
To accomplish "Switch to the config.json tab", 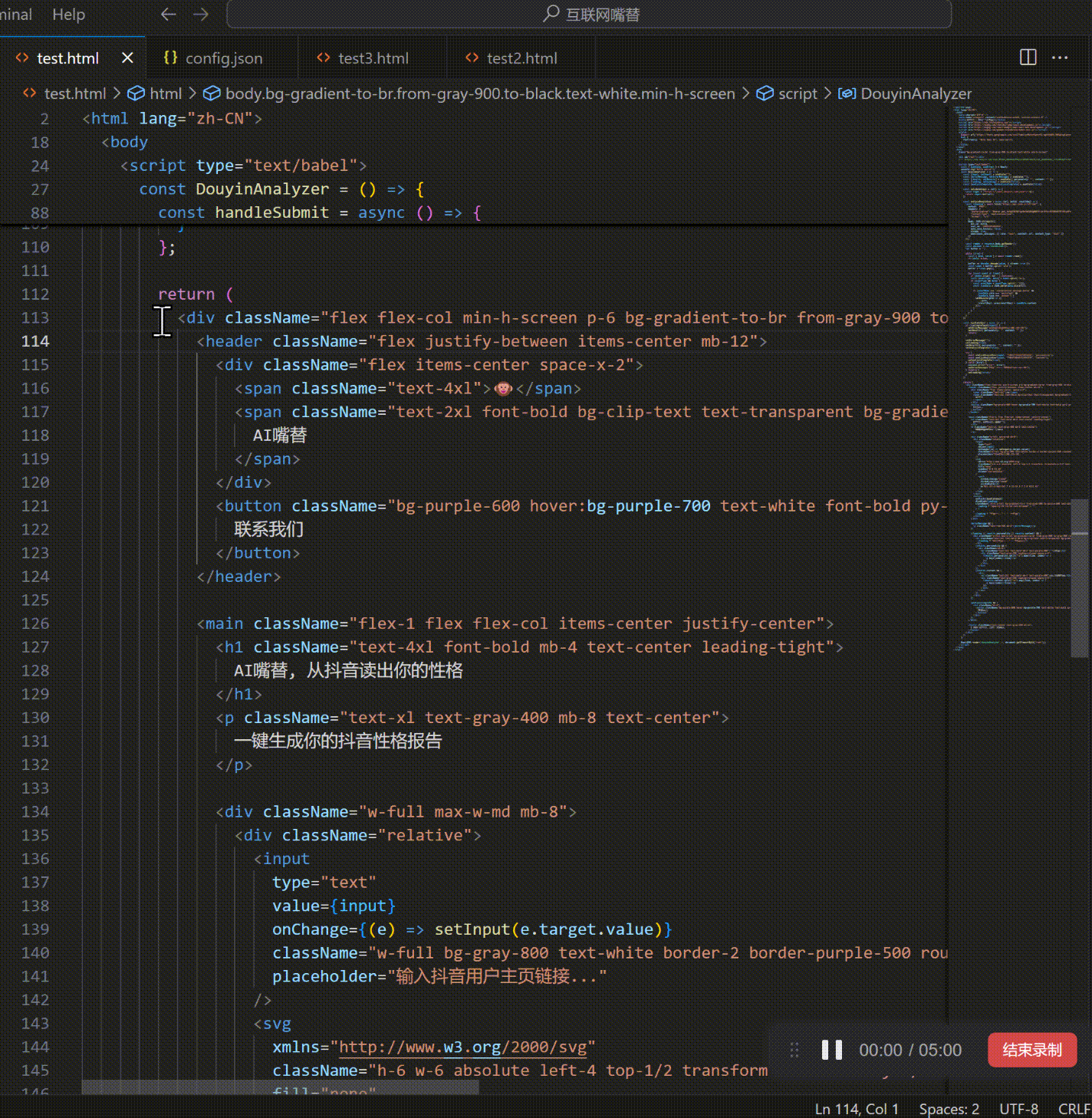I will pyautogui.click(x=224, y=58).
